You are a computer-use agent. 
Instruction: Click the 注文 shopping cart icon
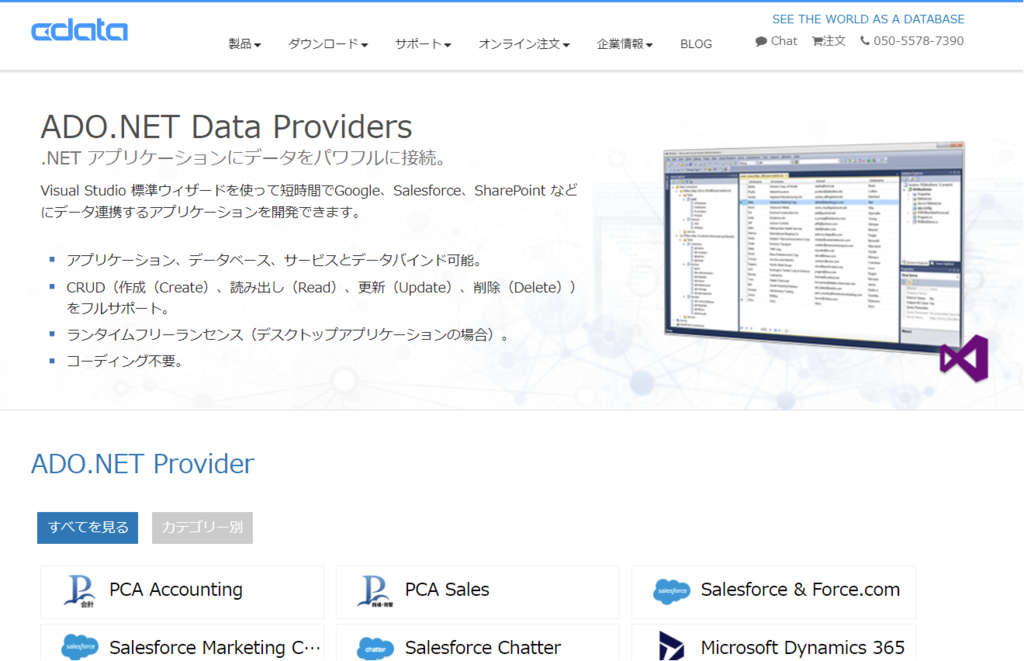tap(819, 41)
